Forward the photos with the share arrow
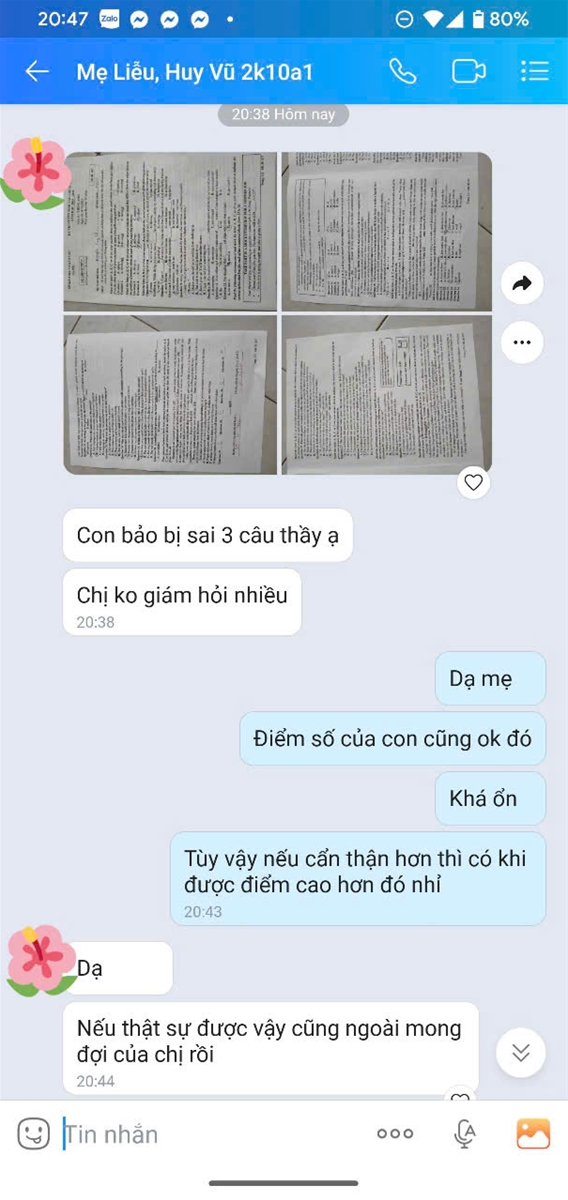 point(521,284)
